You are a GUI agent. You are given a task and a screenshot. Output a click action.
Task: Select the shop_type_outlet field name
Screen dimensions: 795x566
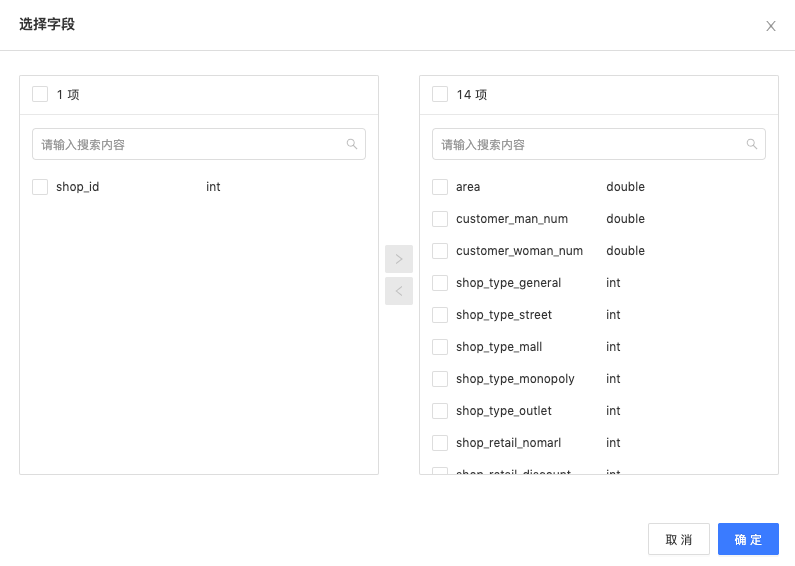point(504,410)
